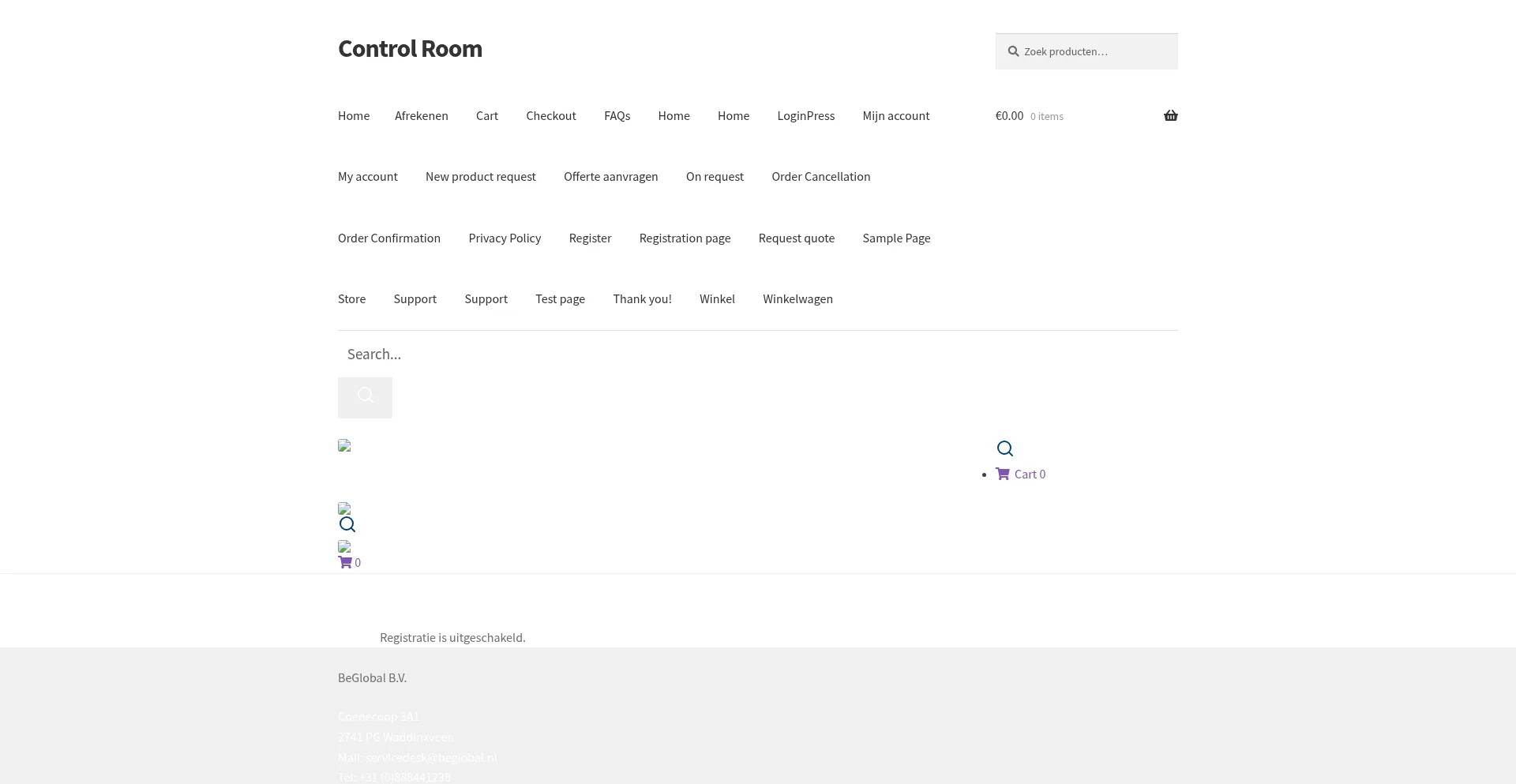Select Offerte aanvragen in navigation
Screen dimensions: 1516x784
click(x=610, y=176)
